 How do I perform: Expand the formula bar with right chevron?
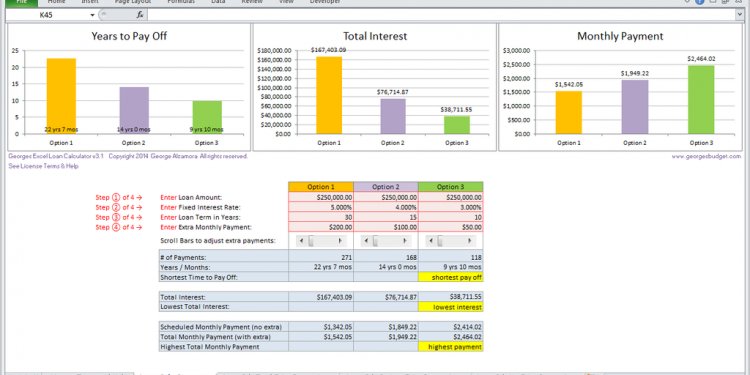[x=740, y=15]
